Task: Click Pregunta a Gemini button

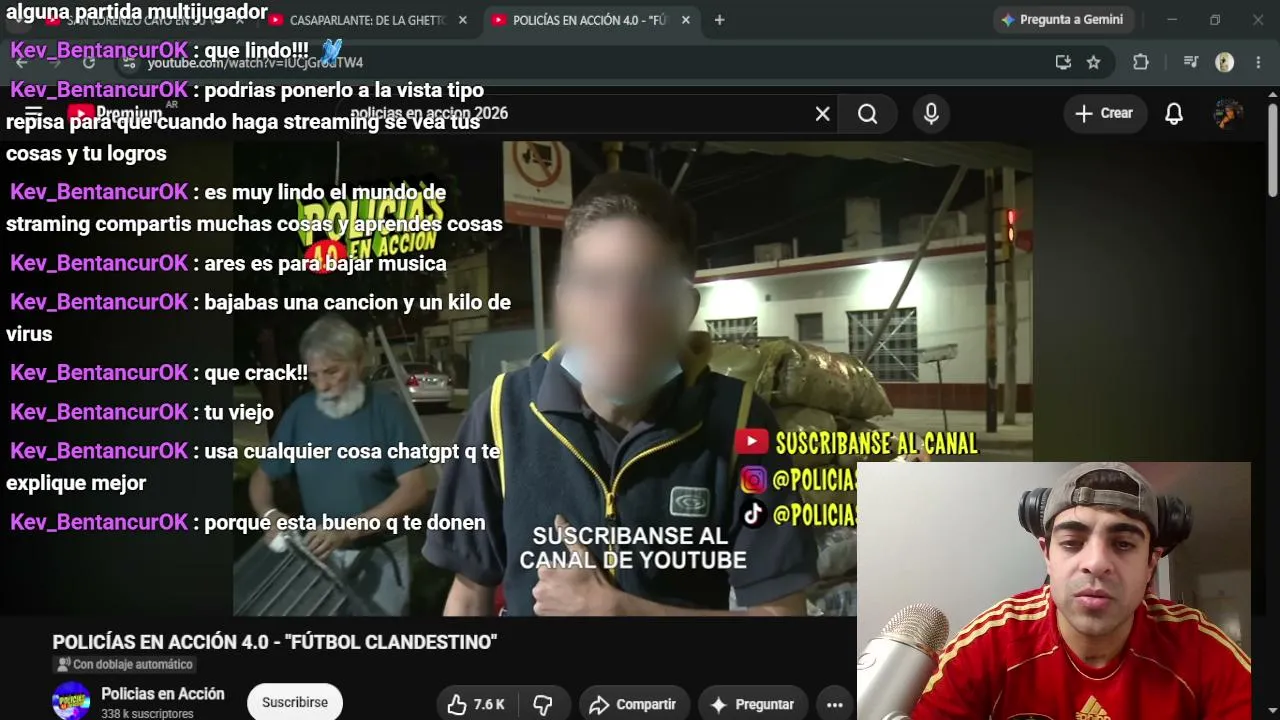Action: [1062, 20]
